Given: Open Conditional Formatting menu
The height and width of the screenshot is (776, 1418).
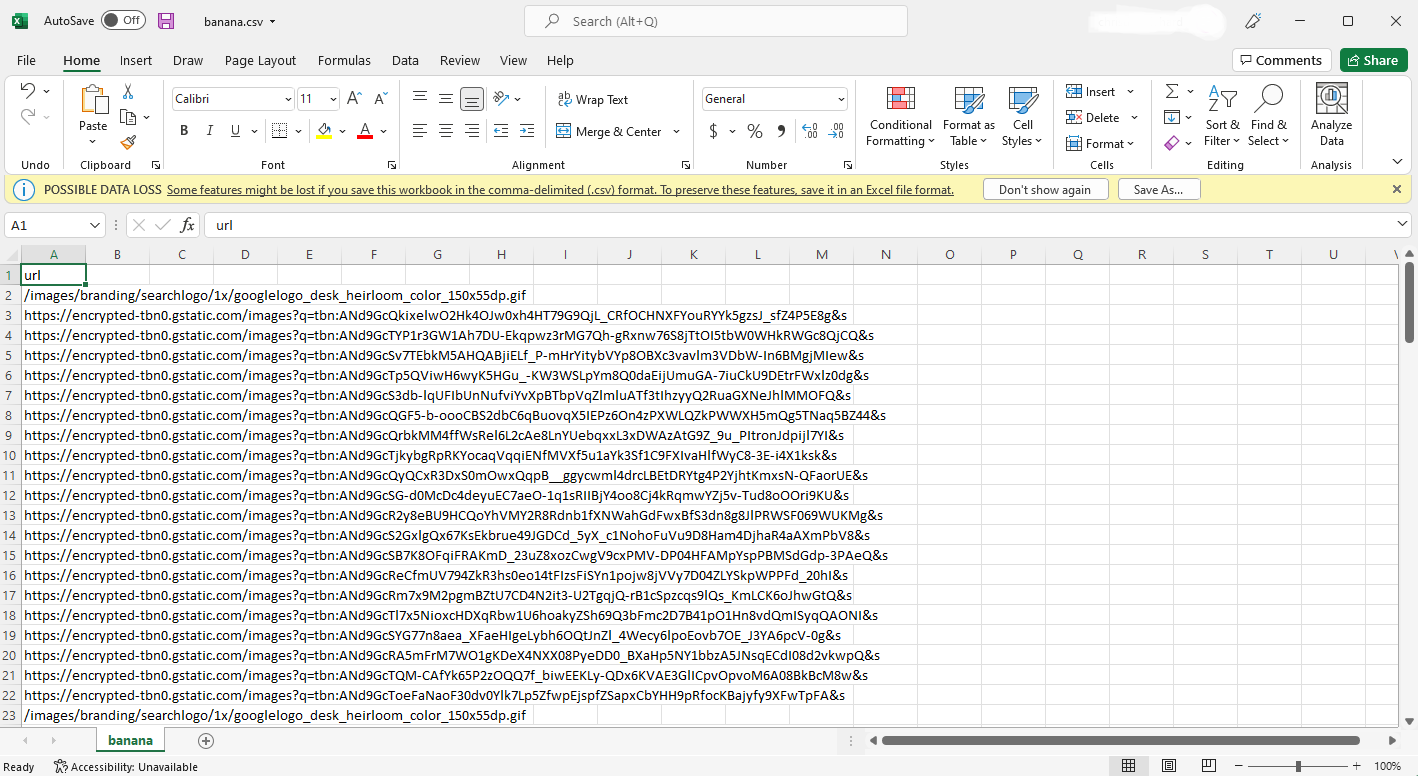Looking at the screenshot, I should [x=900, y=116].
